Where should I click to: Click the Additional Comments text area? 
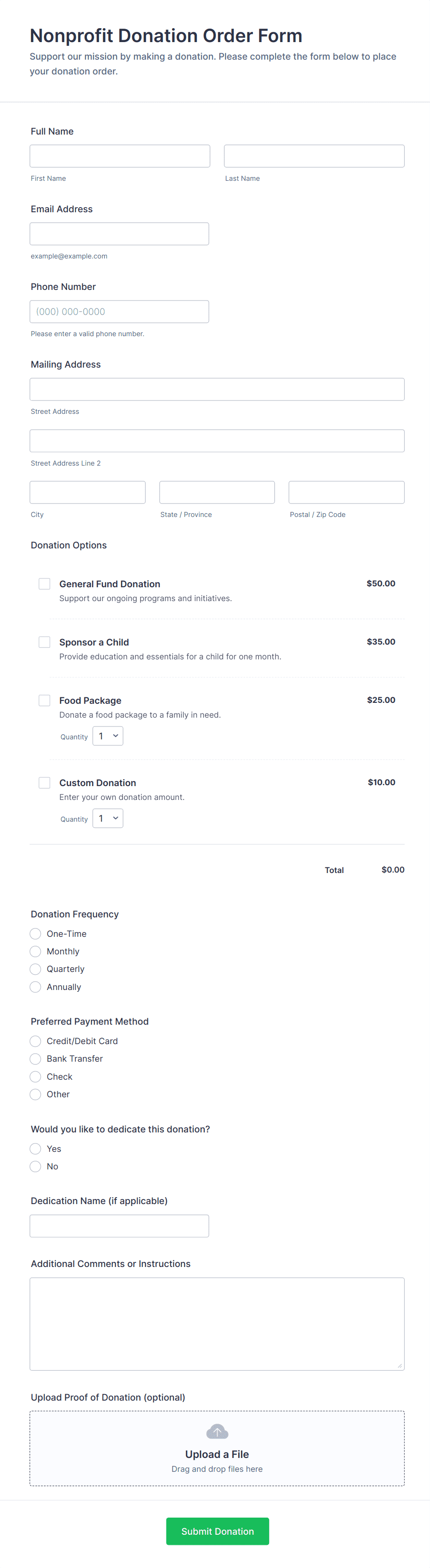[217, 1323]
